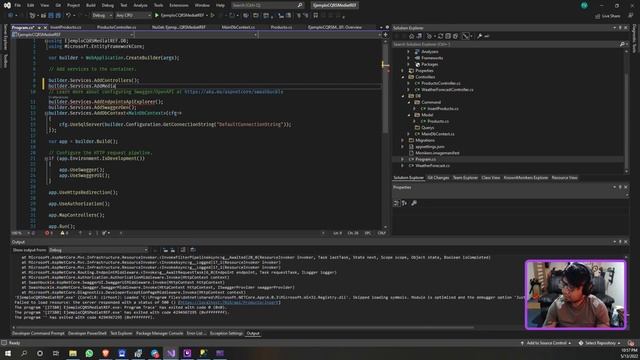
Task: Open File Explorer from the taskbar
Action: pyautogui.click(x=73, y=353)
